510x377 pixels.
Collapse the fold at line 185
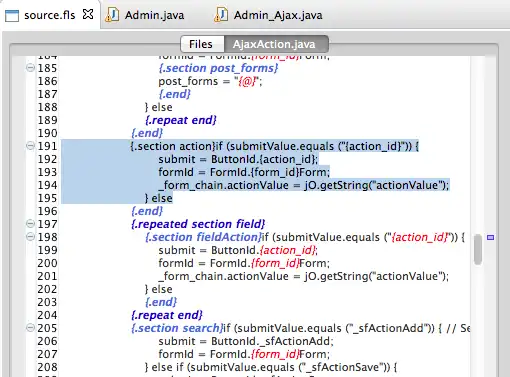pyautogui.click(x=30, y=68)
